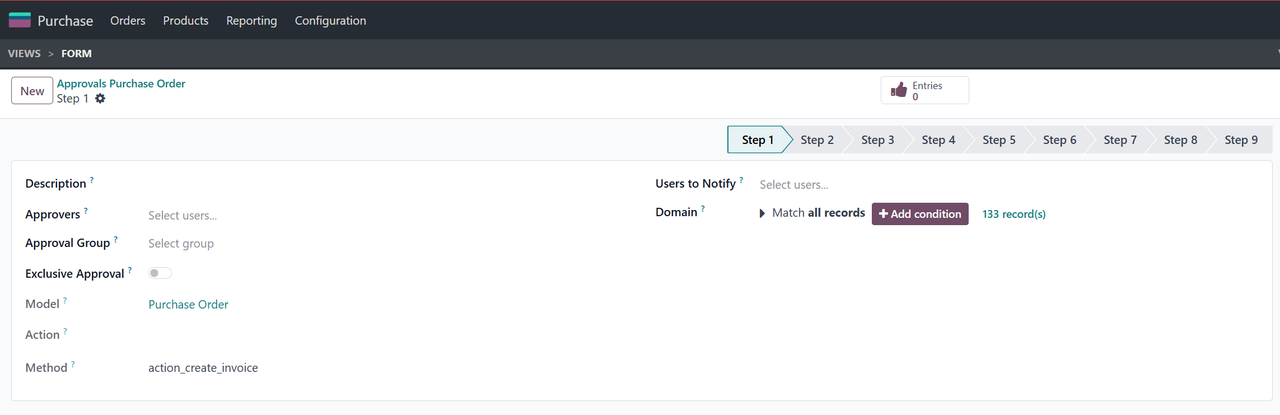The image size is (1280, 415).
Task: Click the help tooltip mark beside Model
Action: pos(65,300)
